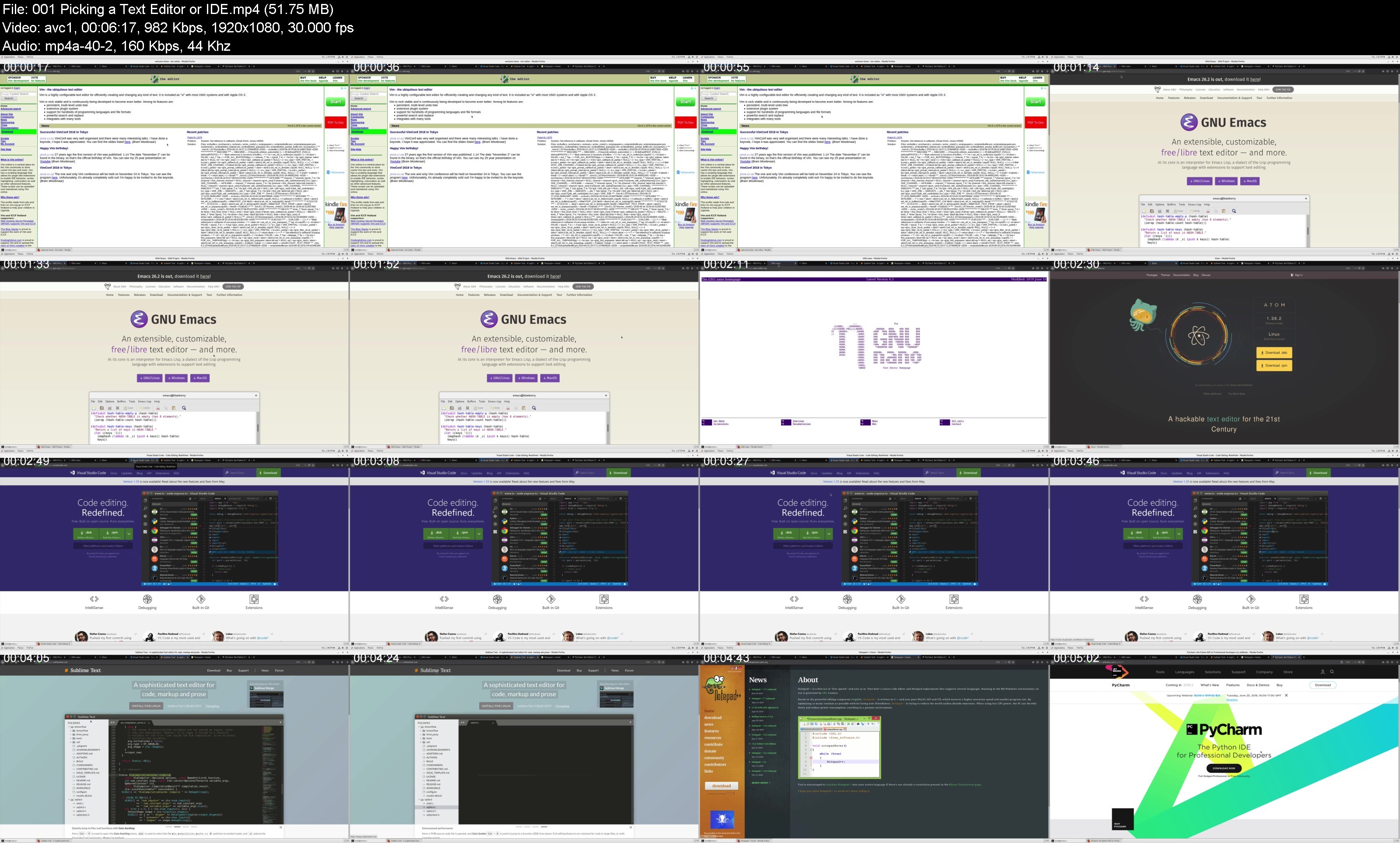Click the .deb download button in 00:02:49 frame

[86, 534]
